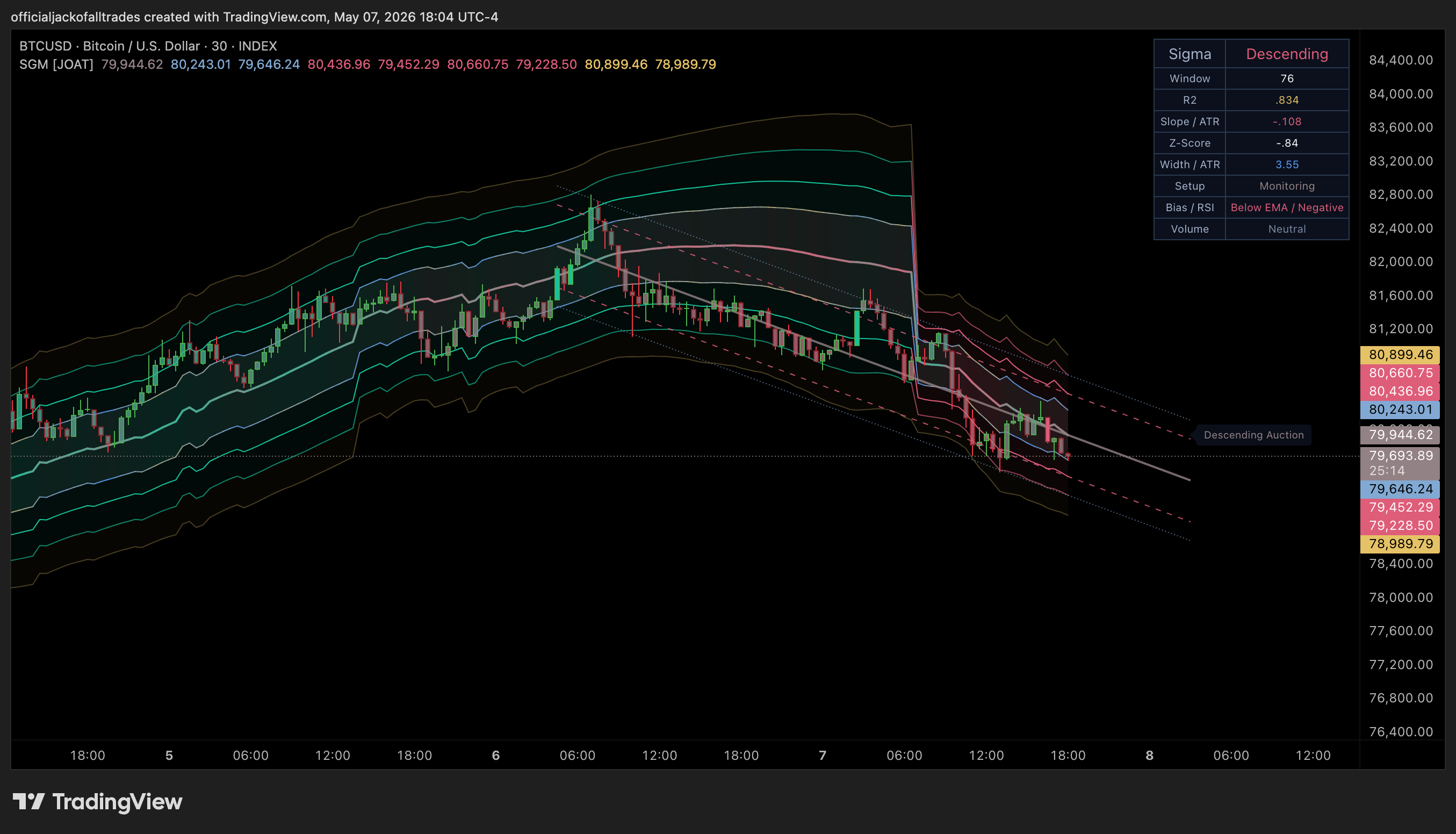1456x834 pixels.
Task: Click date label 8 on time axis
Action: click(1149, 756)
